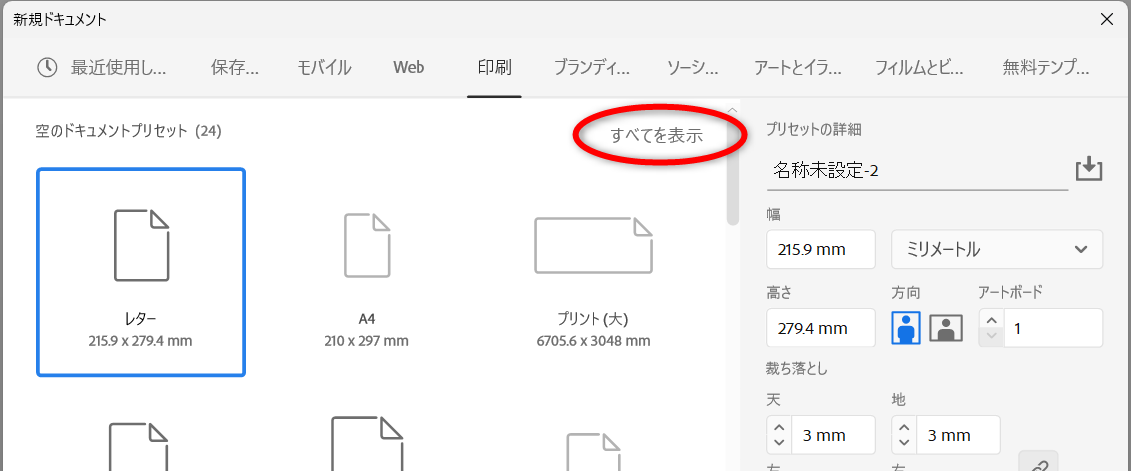Increase artboard count with up arrow
Image resolution: width=1131 pixels, height=471 pixels.
[x=993, y=320]
